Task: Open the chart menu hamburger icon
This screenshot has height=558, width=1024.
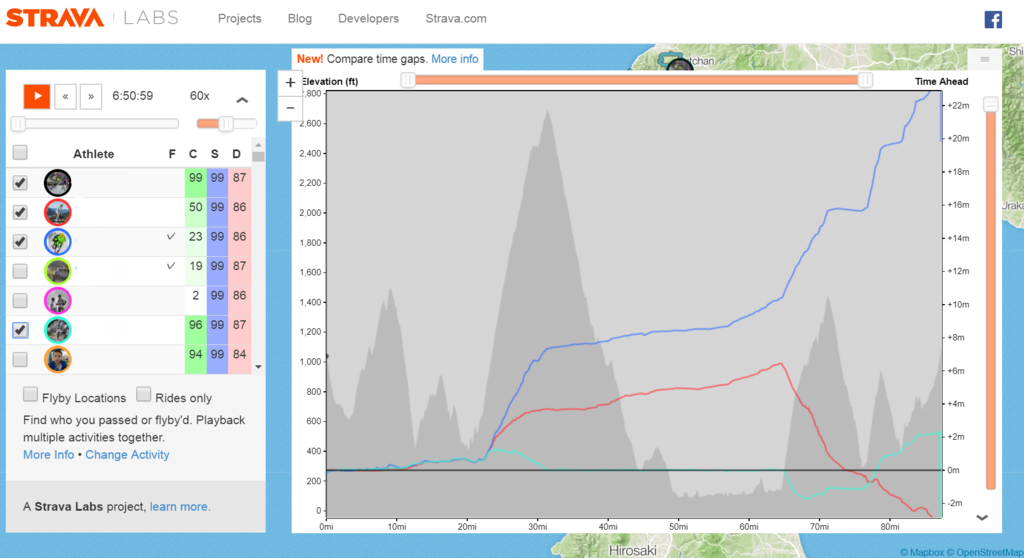Action: tap(985, 59)
